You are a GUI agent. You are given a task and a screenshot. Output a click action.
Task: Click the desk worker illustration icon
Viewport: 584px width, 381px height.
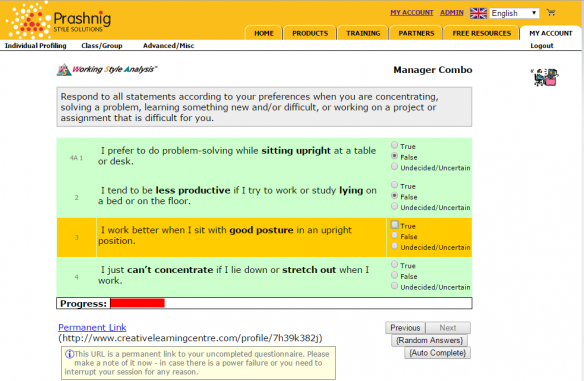545,77
